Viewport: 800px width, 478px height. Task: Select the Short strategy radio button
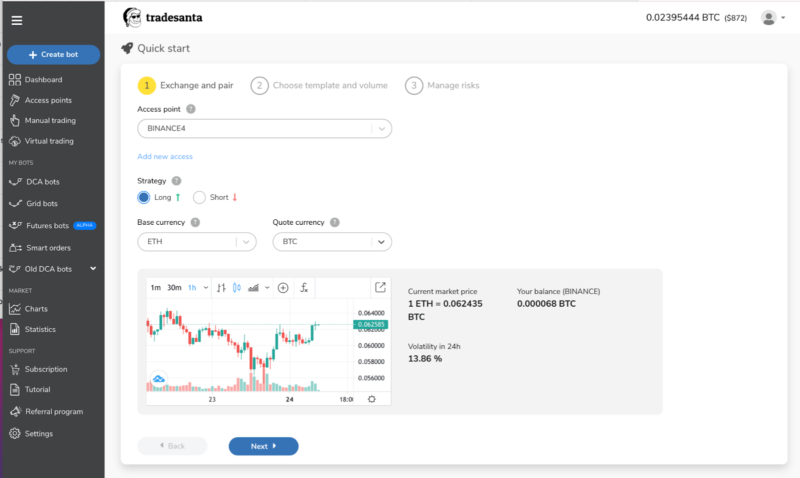pyautogui.click(x=199, y=197)
